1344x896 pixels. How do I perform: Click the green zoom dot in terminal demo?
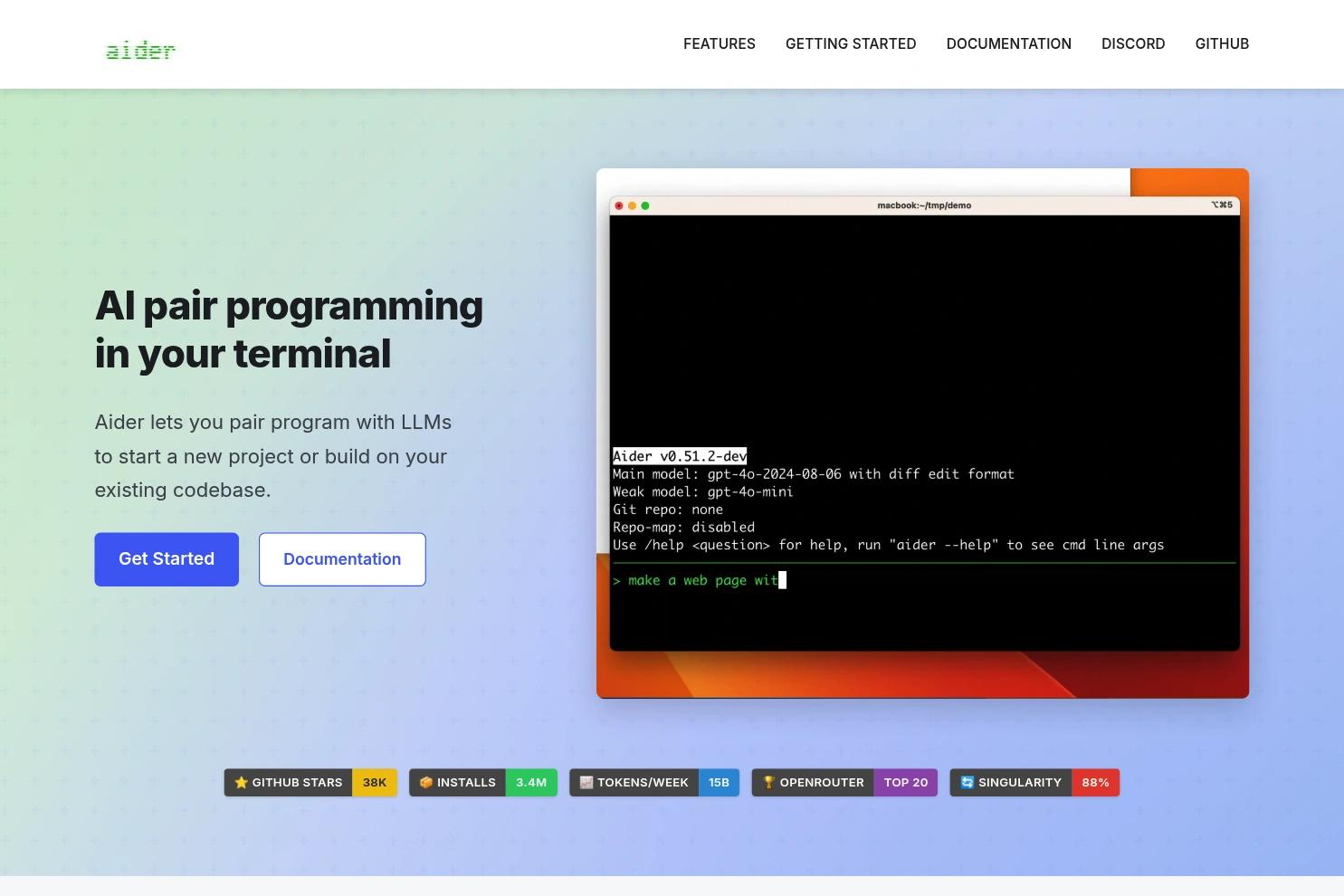coord(645,205)
